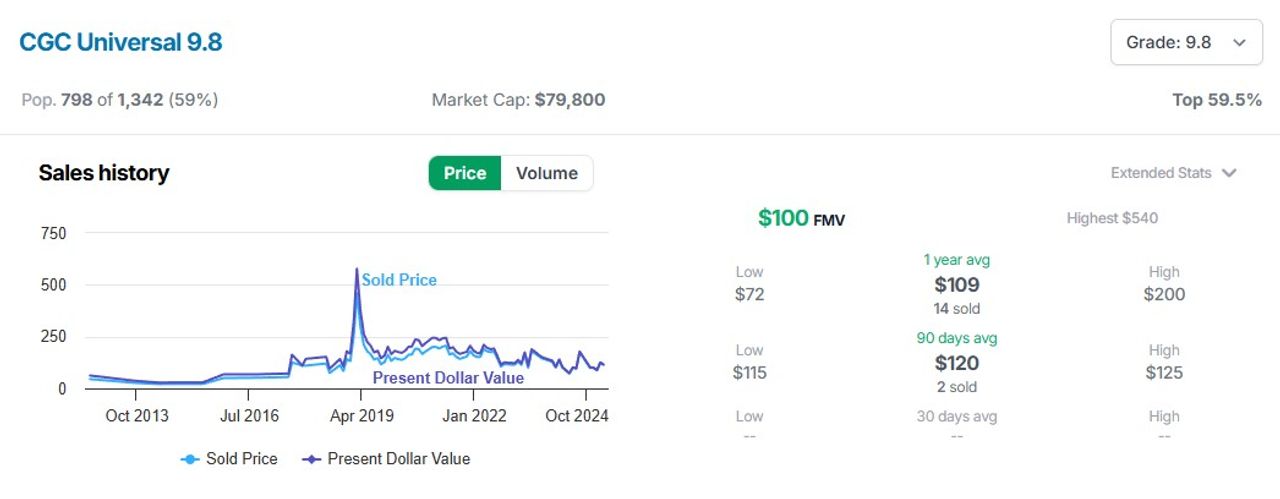
Task: Click the 1 year avg $109 figure
Action: 957,285
